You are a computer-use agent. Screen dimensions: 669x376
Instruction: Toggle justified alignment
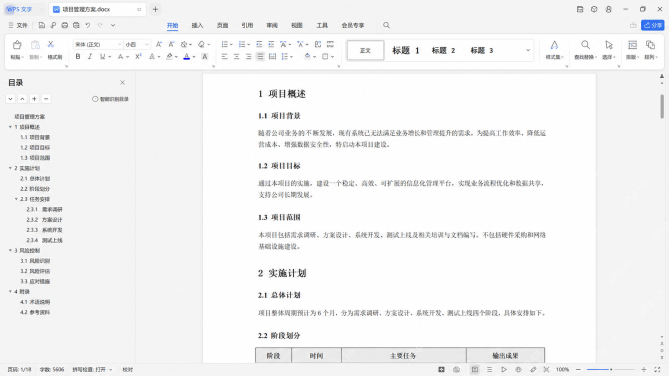point(260,57)
